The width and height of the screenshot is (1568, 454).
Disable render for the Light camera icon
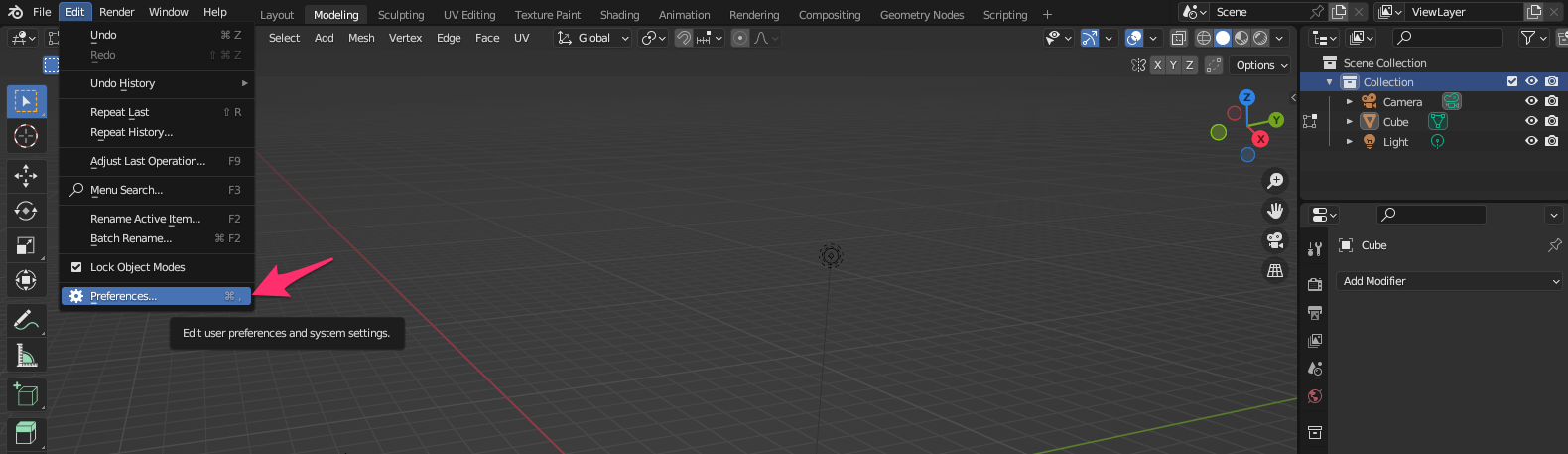1552,141
